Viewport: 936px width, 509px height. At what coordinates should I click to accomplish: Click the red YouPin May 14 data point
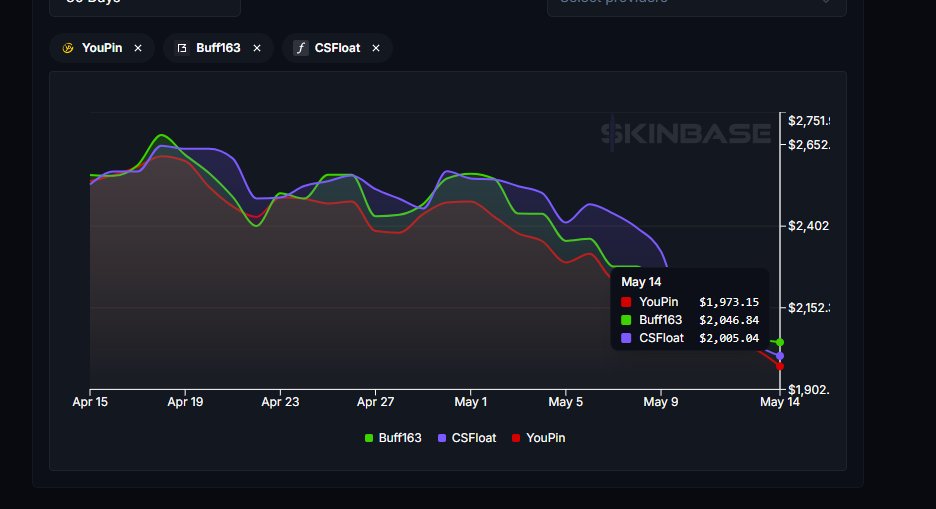coord(780,366)
